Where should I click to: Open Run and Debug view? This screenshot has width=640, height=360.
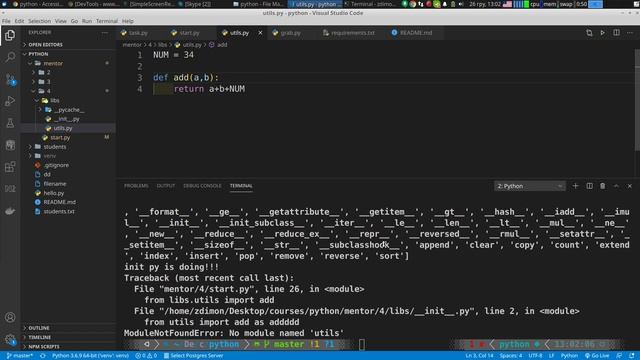point(10,101)
